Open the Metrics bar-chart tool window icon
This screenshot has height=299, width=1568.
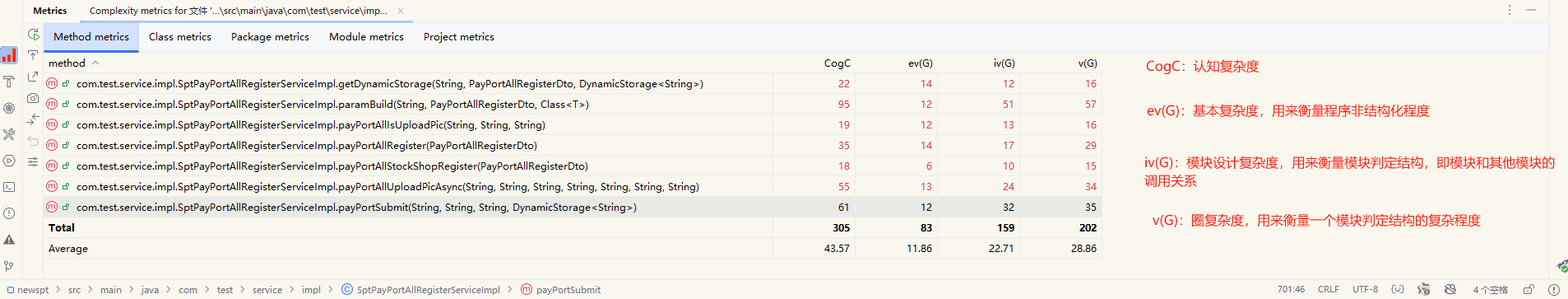(9, 55)
